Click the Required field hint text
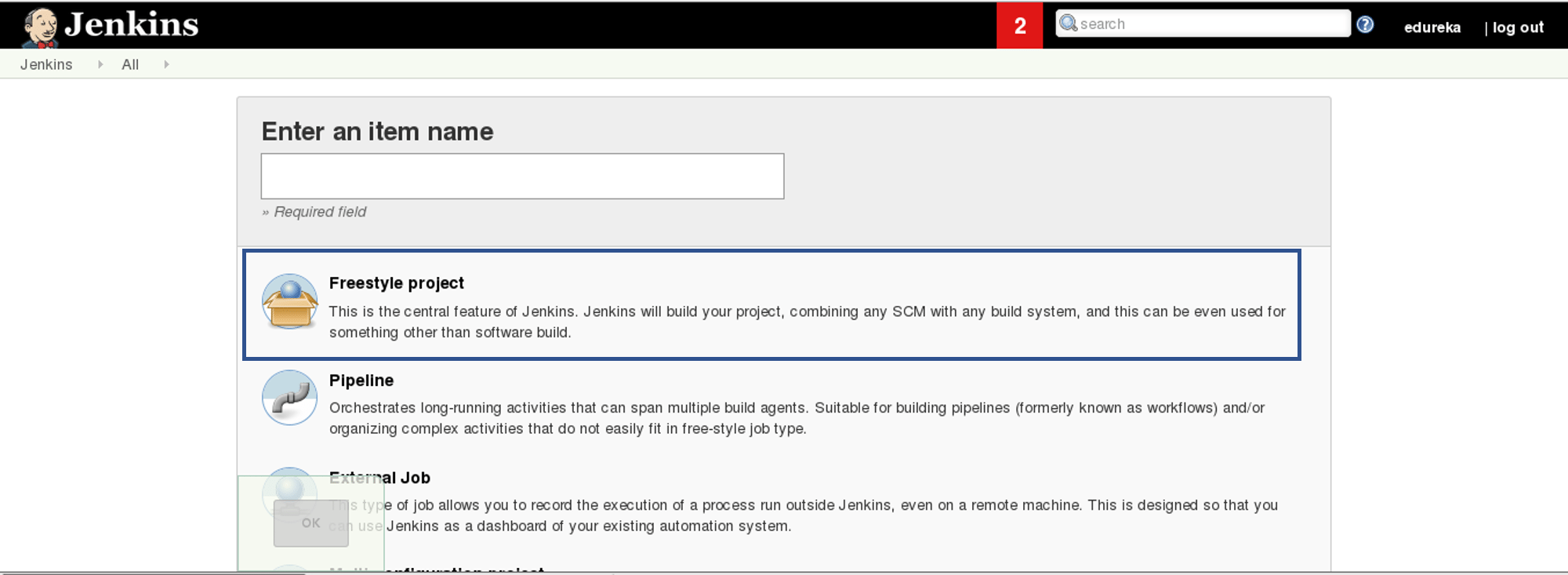 tap(314, 212)
